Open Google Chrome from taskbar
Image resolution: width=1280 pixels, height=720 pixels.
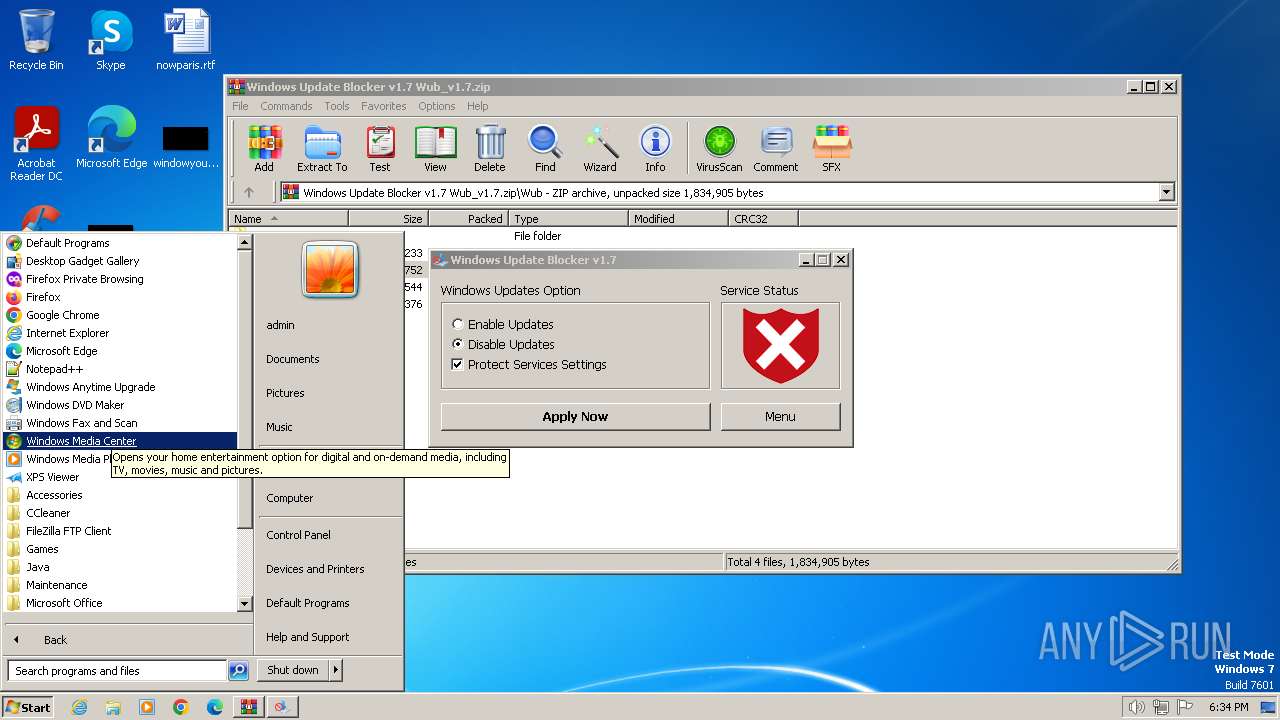click(181, 707)
